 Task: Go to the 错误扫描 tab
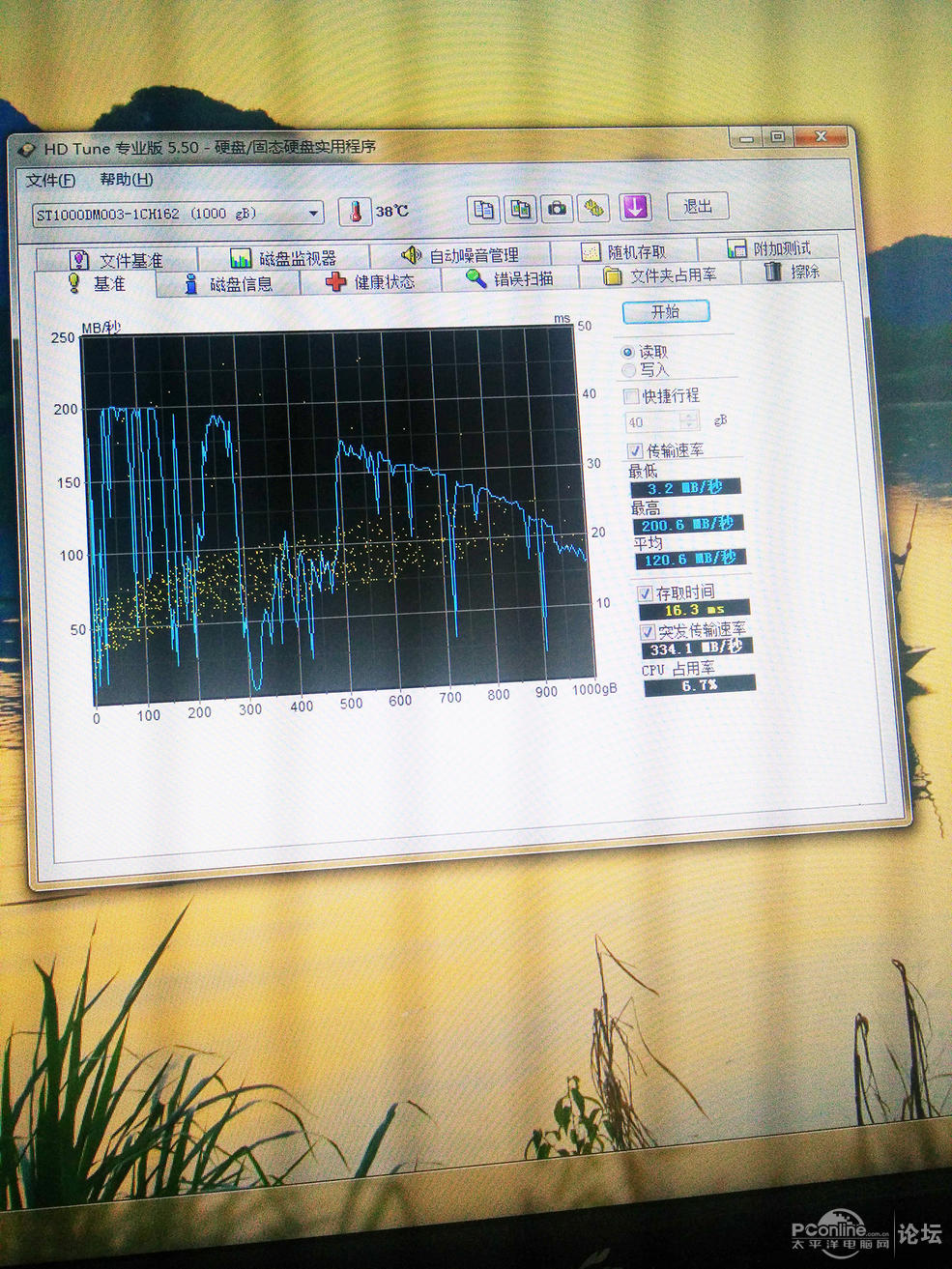(x=510, y=278)
